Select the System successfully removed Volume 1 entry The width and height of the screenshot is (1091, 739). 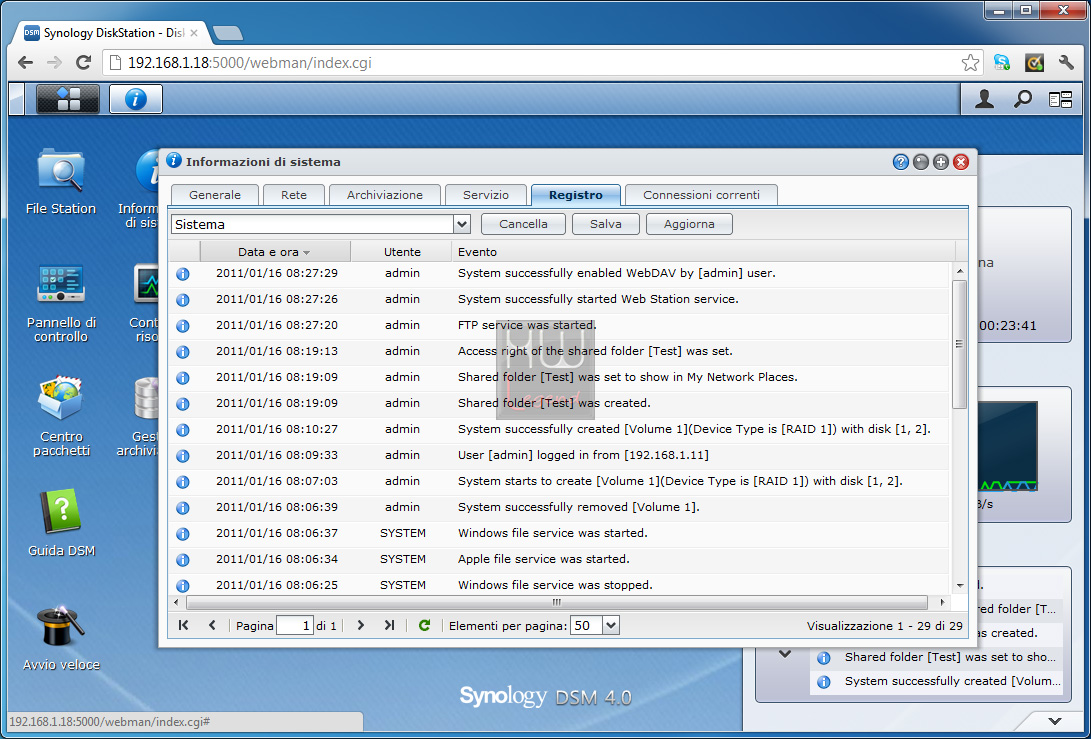[x=559, y=507]
